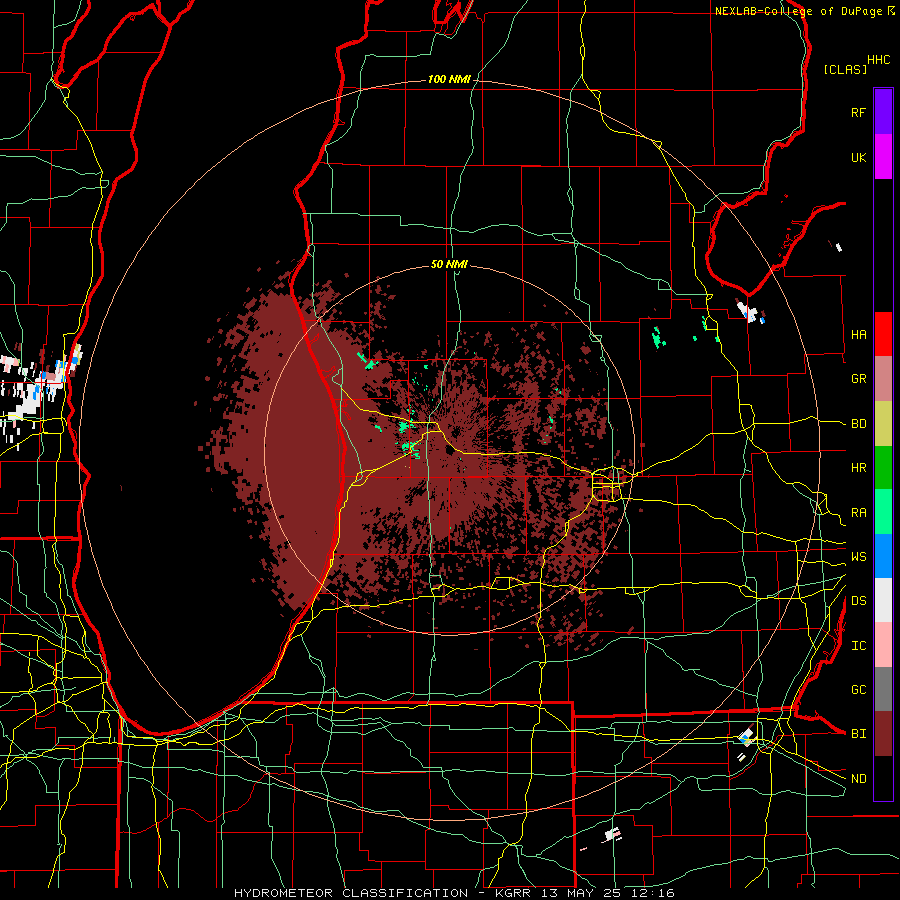This screenshot has width=900, height=900.
Task: Click the BD legend label
Action: [x=858, y=424]
